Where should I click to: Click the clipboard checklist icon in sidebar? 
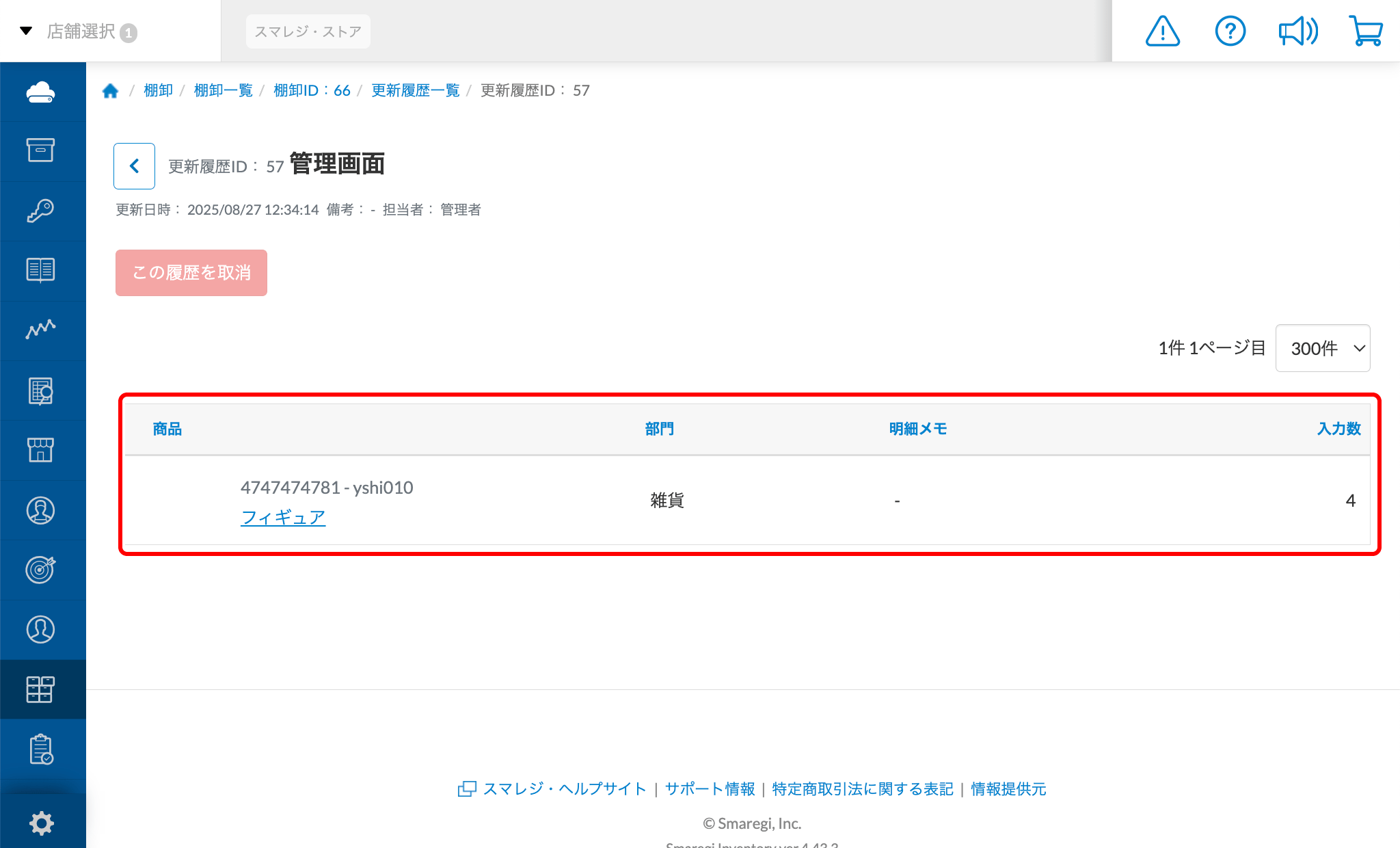point(42,749)
